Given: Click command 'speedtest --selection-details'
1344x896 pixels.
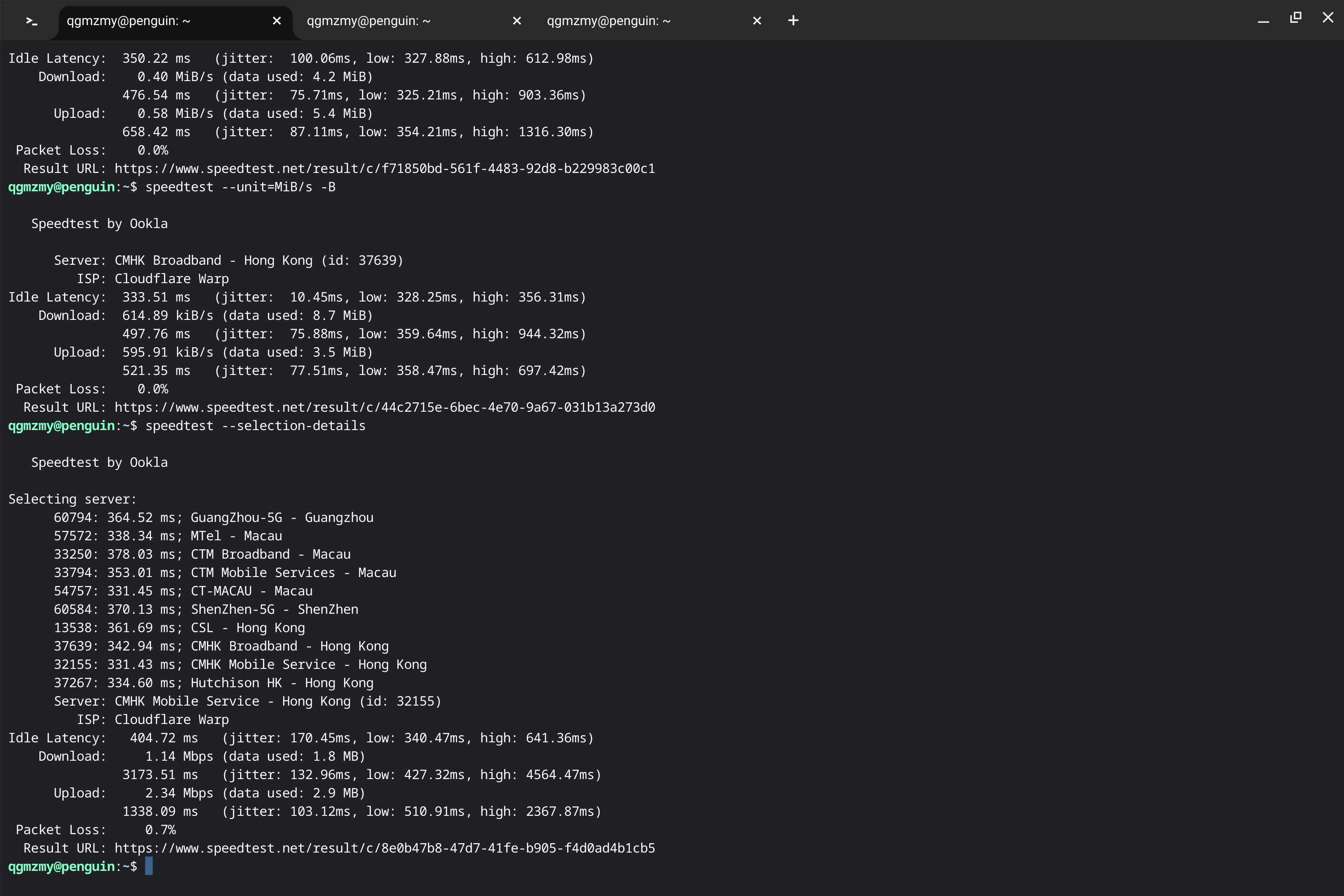Looking at the screenshot, I should 255,426.
